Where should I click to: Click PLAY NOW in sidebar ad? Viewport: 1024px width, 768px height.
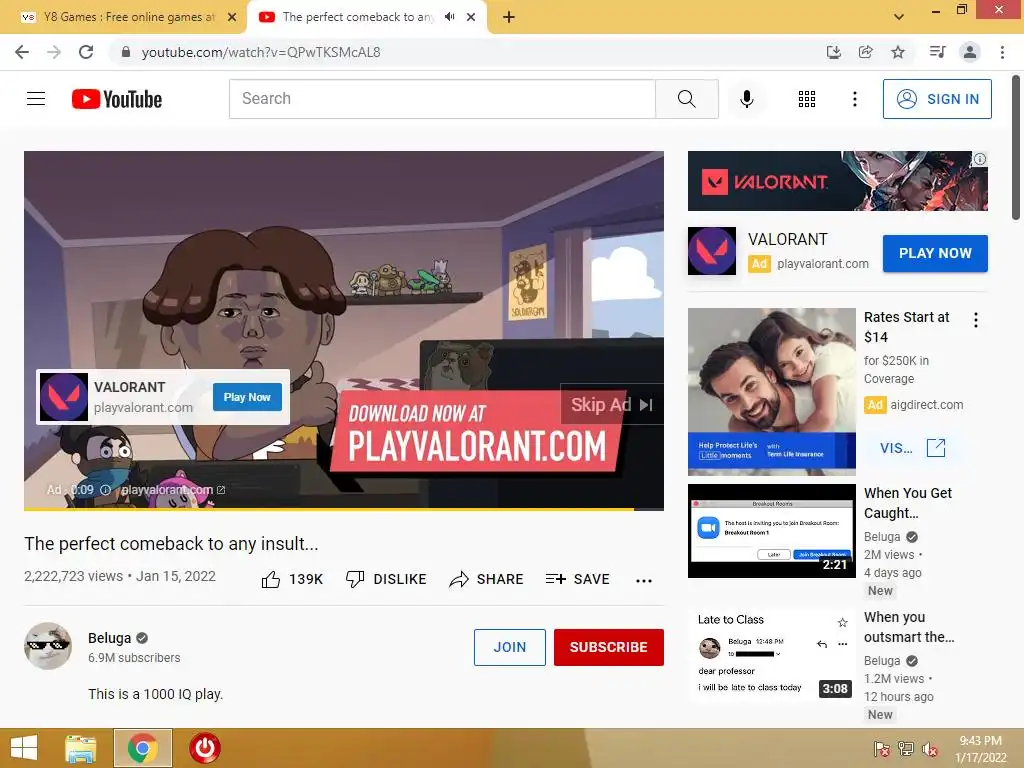click(x=935, y=253)
